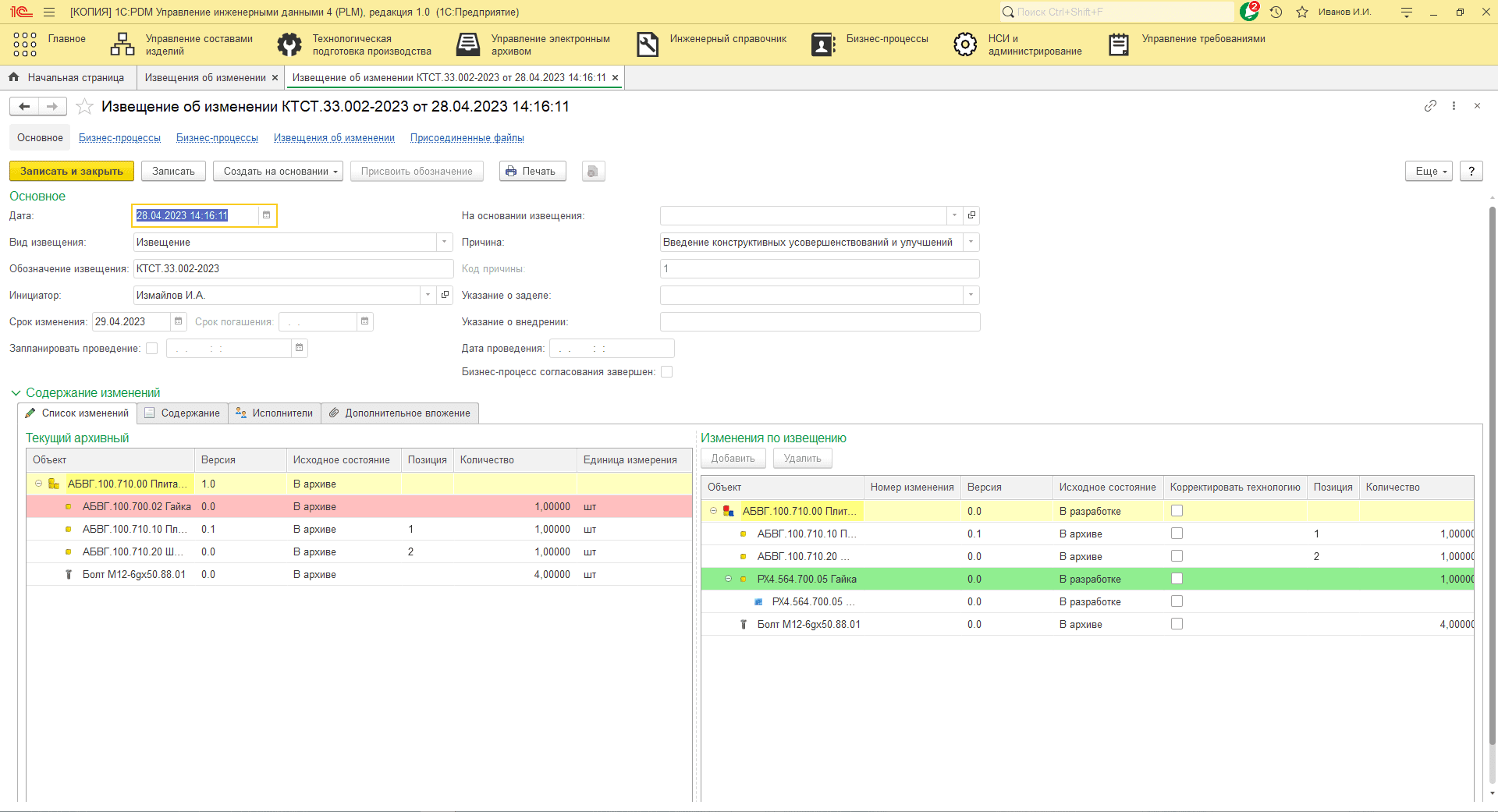Screen dimensions: 1498x812
Task: Open Инициатор Измайлов И.А. record button
Action: [x=445, y=295]
